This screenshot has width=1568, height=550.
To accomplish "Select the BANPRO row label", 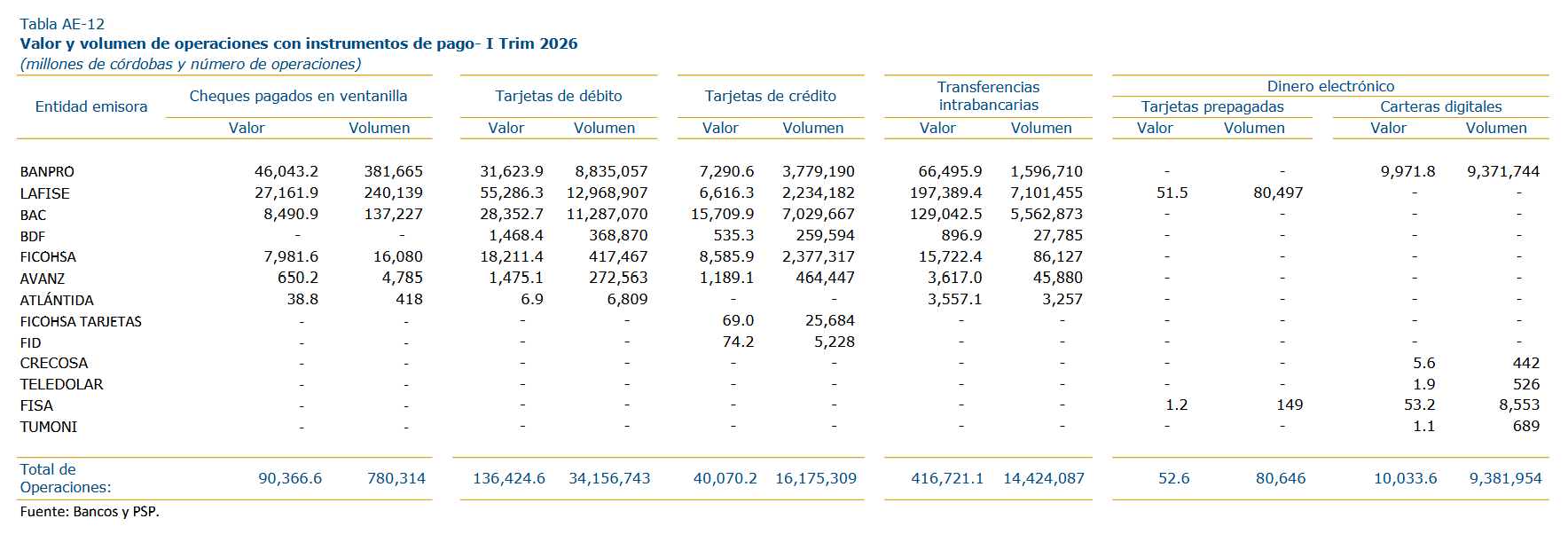I will tap(47, 172).
